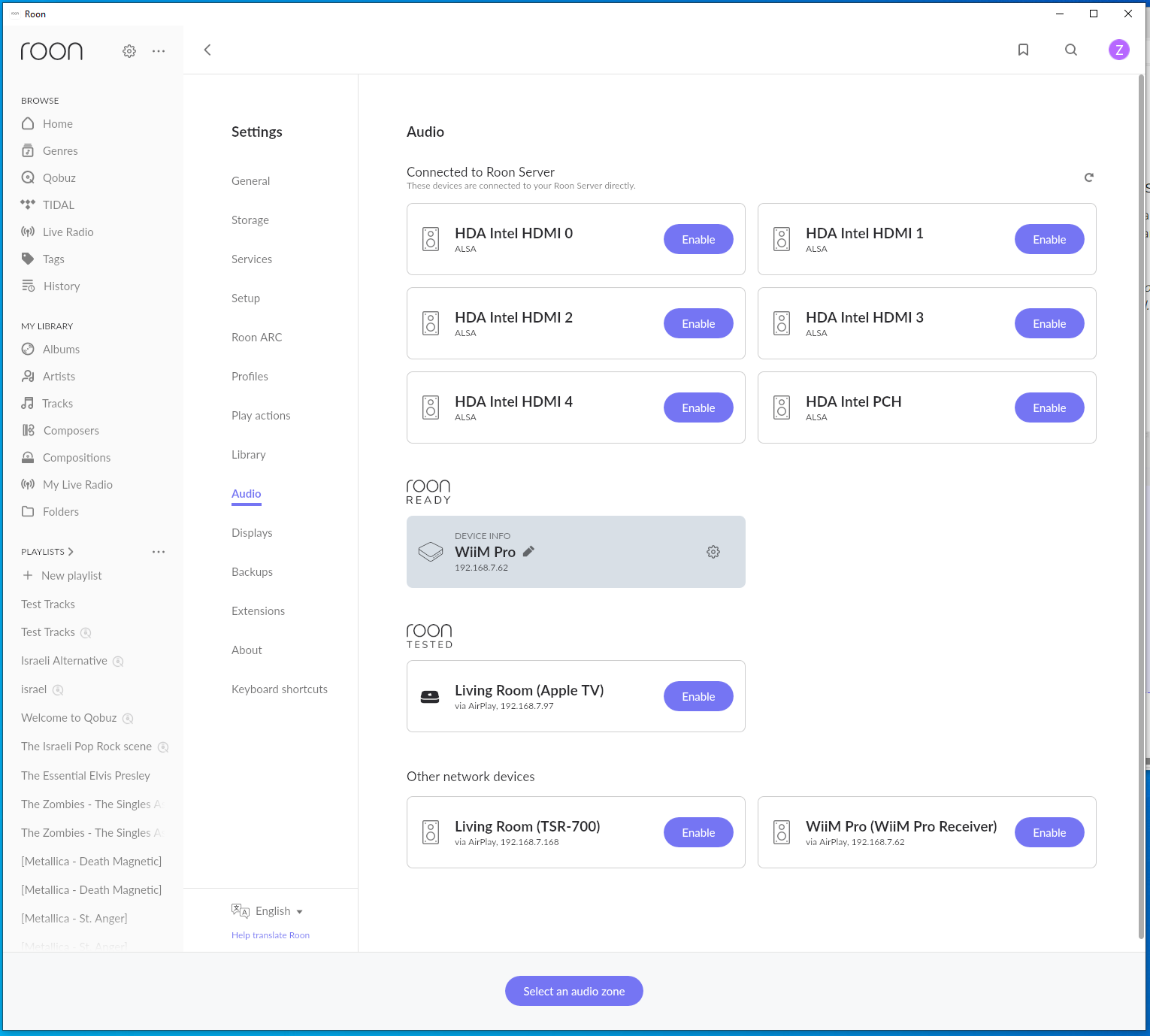Viewport: 1150px width, 1036px height.
Task: Open Genres in the sidebar
Action: [50, 150]
